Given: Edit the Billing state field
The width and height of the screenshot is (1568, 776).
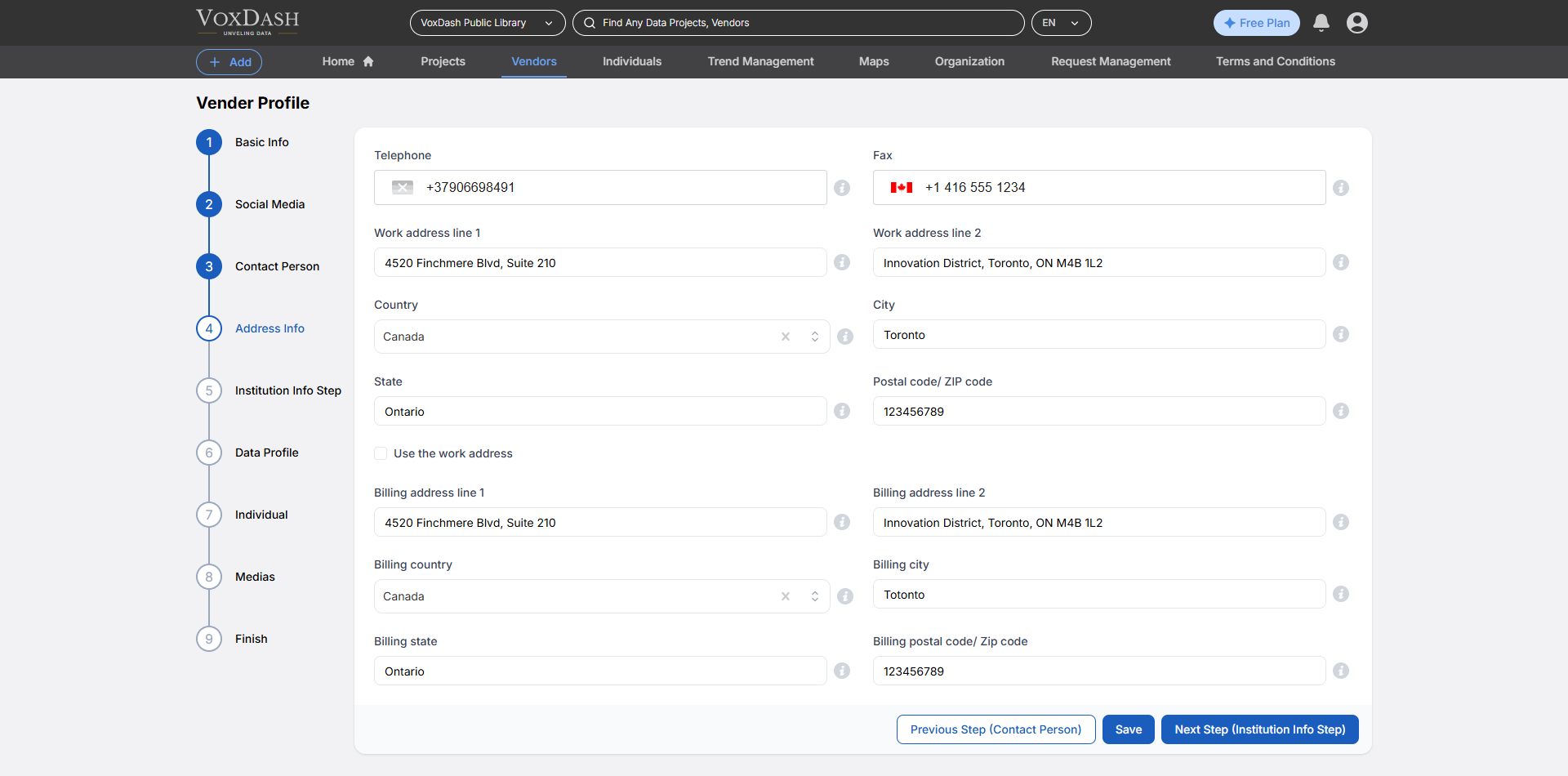Looking at the screenshot, I should (600, 671).
